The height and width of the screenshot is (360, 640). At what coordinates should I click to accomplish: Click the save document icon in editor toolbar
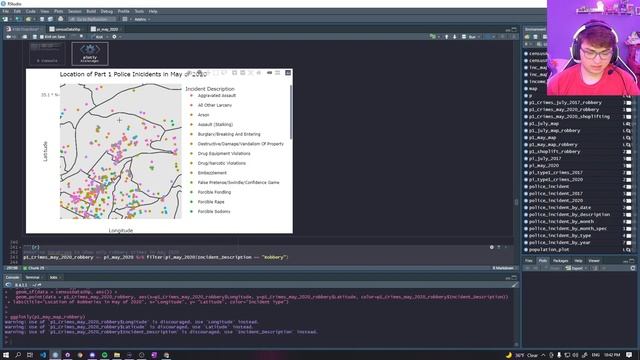[x=34, y=37]
